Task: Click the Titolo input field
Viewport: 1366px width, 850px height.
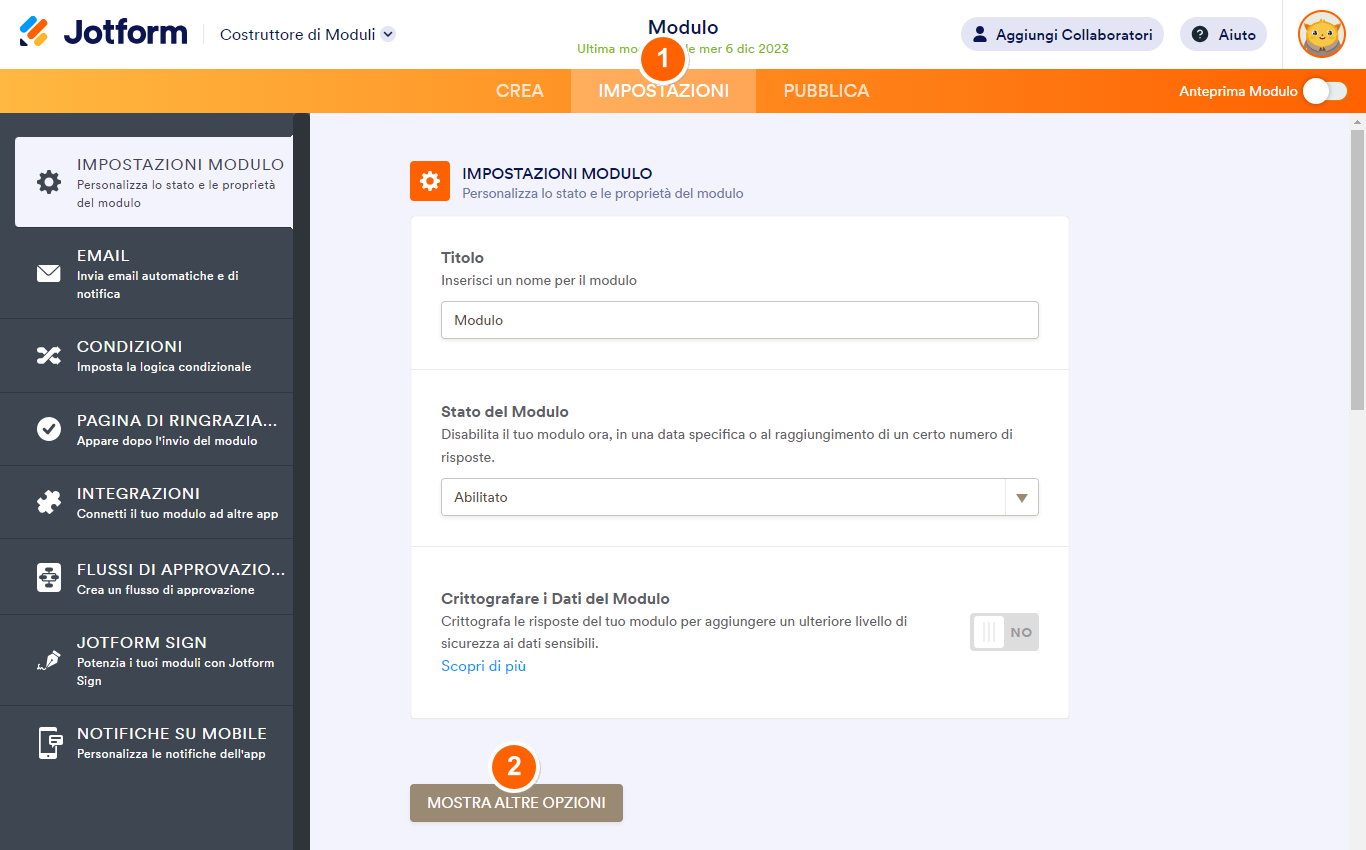Action: pos(740,320)
